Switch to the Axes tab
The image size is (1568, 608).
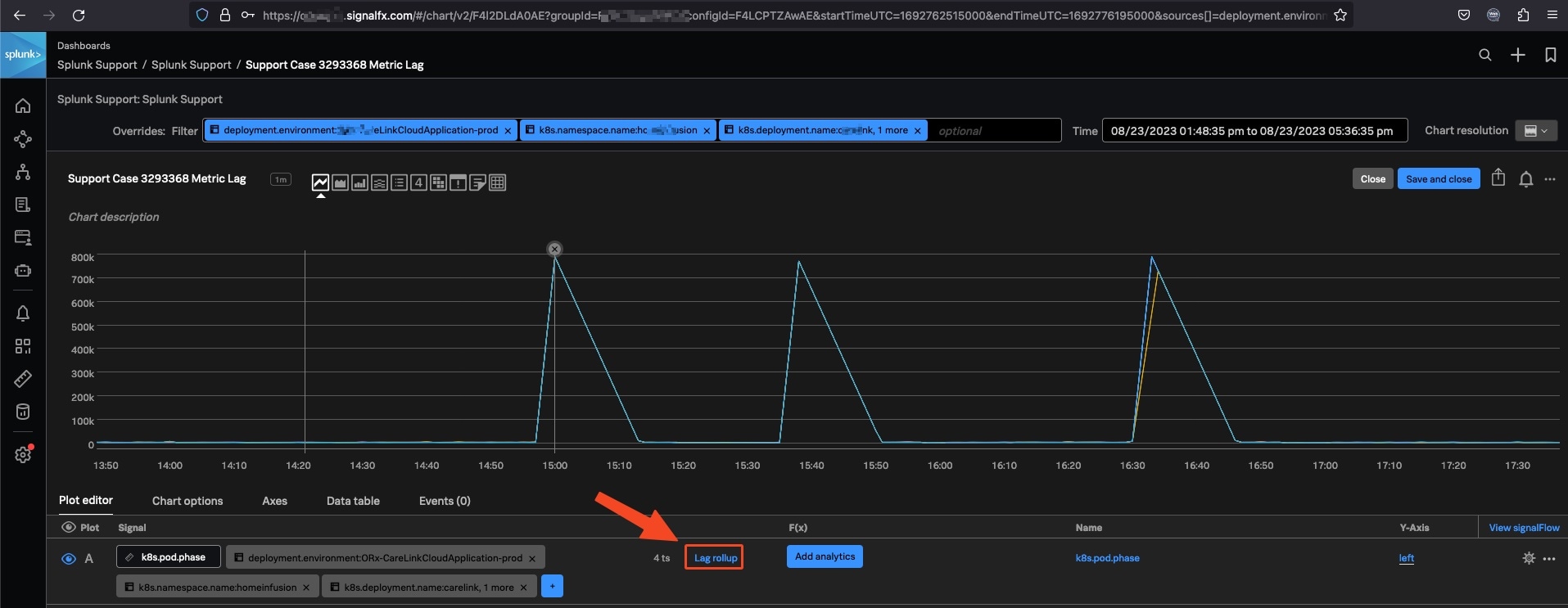[x=274, y=501]
